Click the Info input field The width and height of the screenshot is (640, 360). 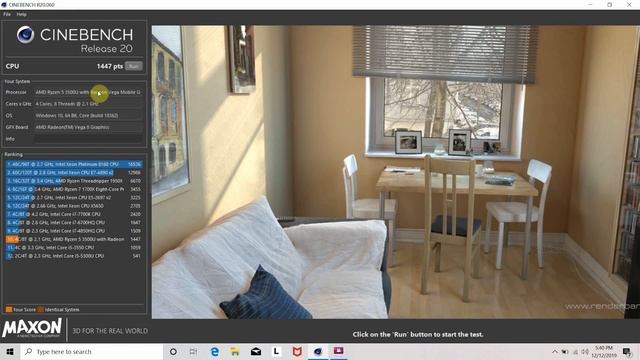click(88, 139)
